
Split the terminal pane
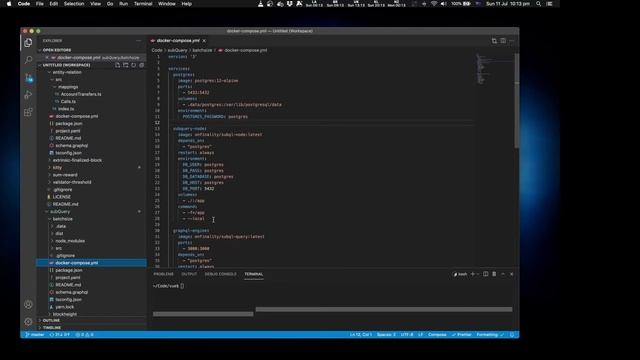coord(486,274)
